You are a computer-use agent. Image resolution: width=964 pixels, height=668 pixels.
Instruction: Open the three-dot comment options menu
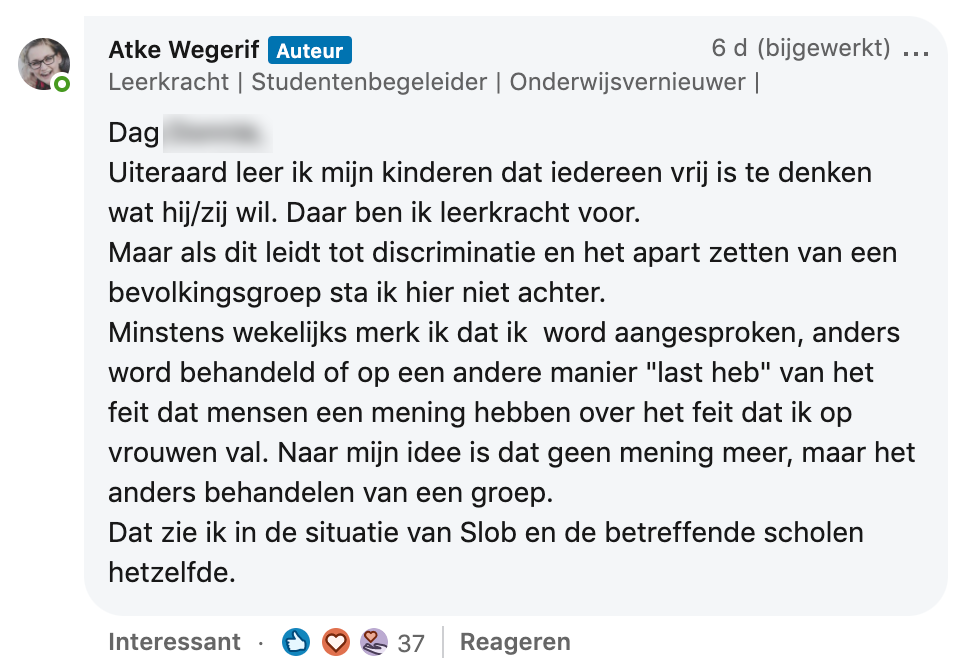pyautogui.click(x=915, y=49)
